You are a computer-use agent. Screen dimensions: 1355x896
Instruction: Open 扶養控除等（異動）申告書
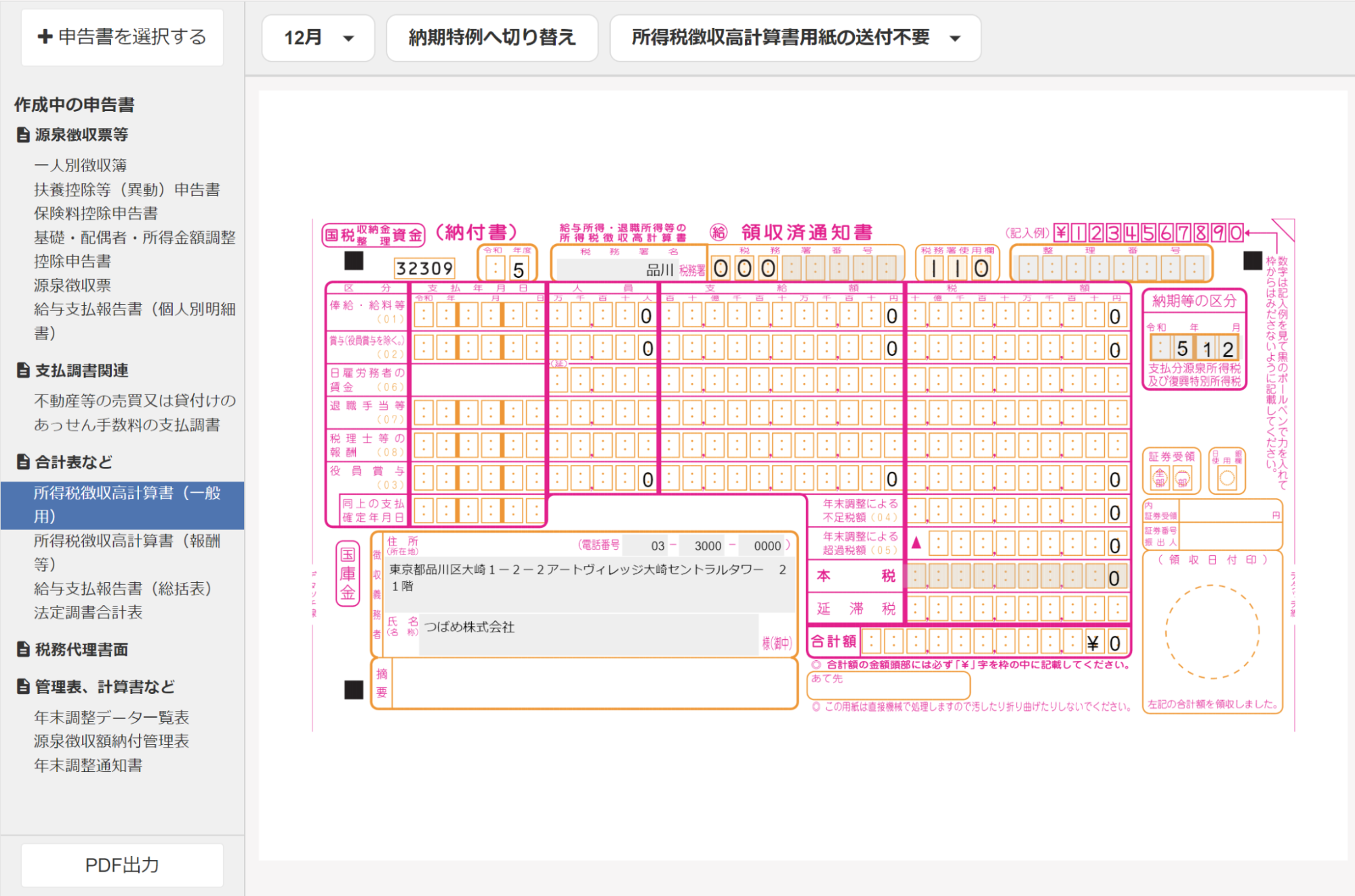[x=127, y=189]
